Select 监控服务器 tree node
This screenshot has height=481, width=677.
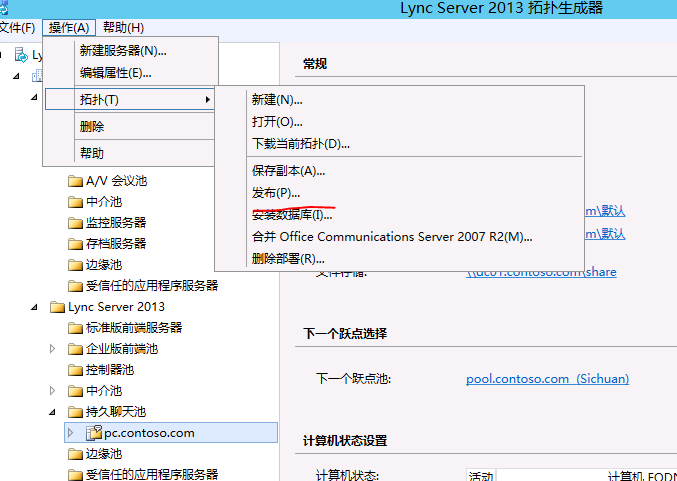pos(116,223)
